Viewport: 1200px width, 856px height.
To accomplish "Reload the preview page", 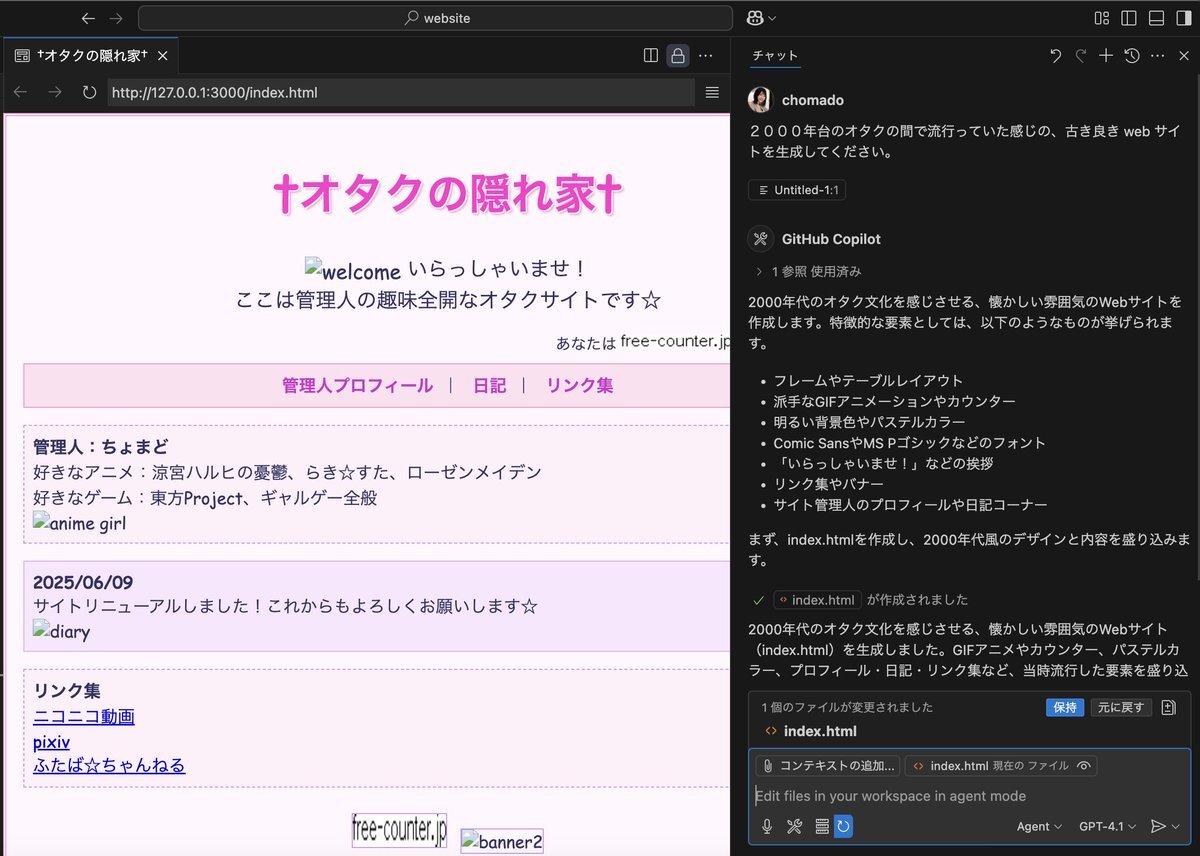I will tap(89, 92).
